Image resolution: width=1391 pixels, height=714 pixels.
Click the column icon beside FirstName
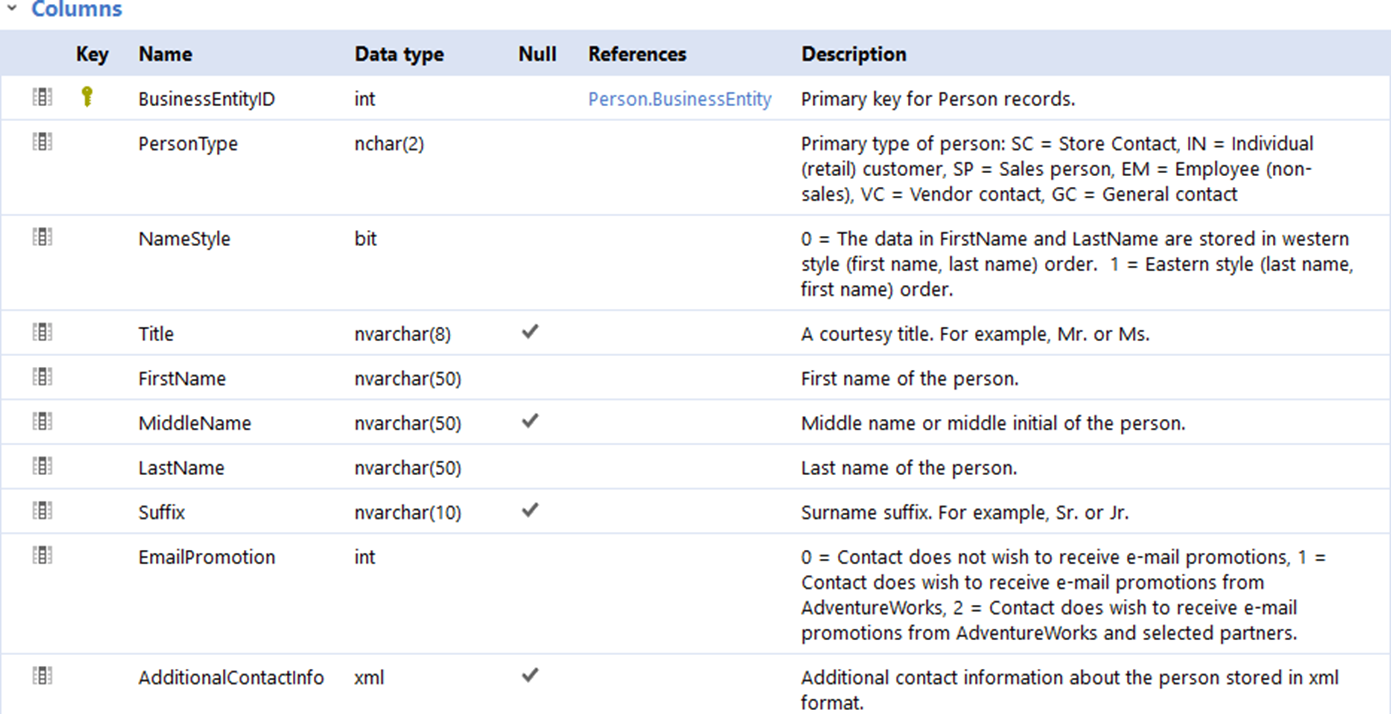point(42,377)
